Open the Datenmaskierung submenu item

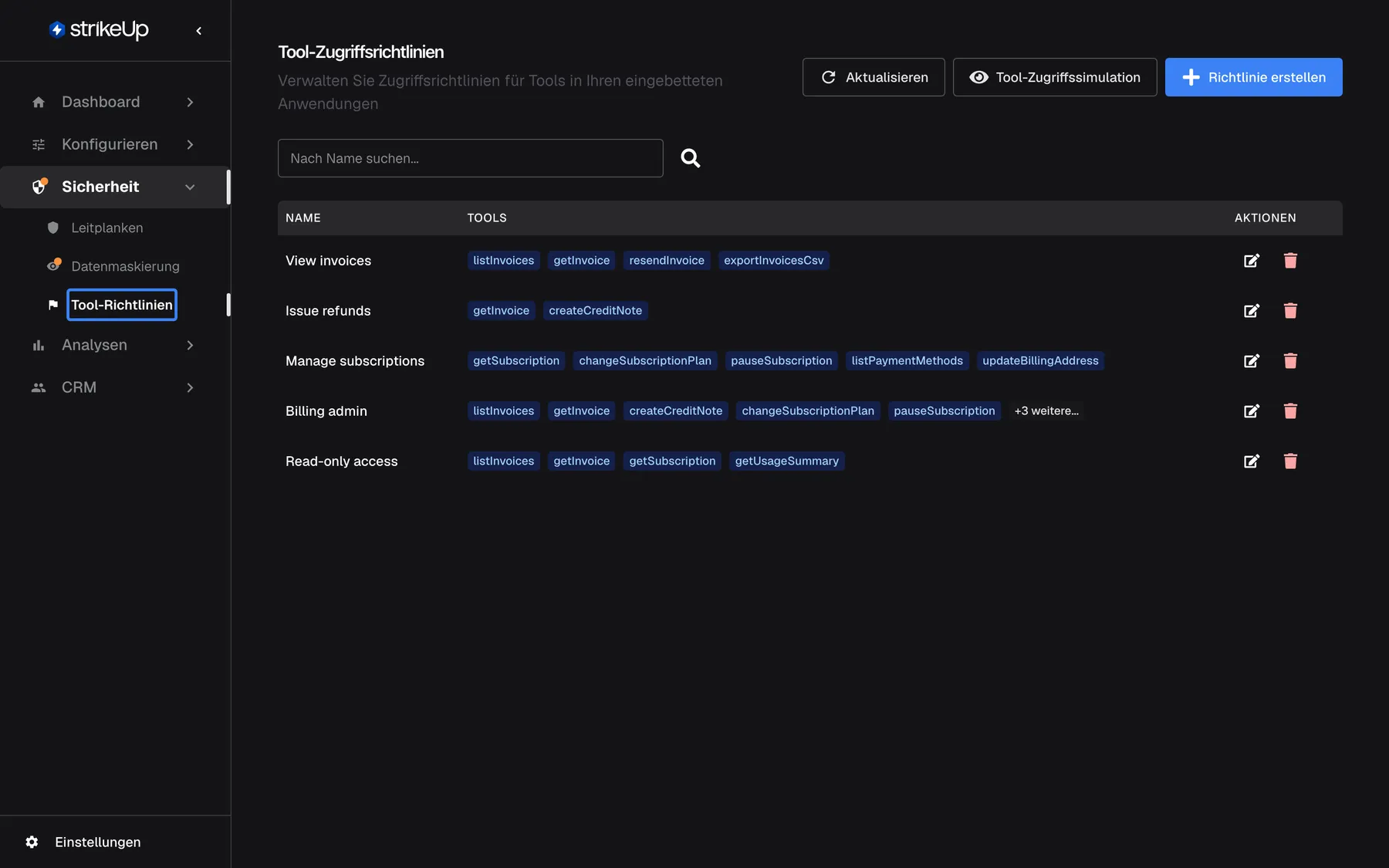tap(124, 266)
